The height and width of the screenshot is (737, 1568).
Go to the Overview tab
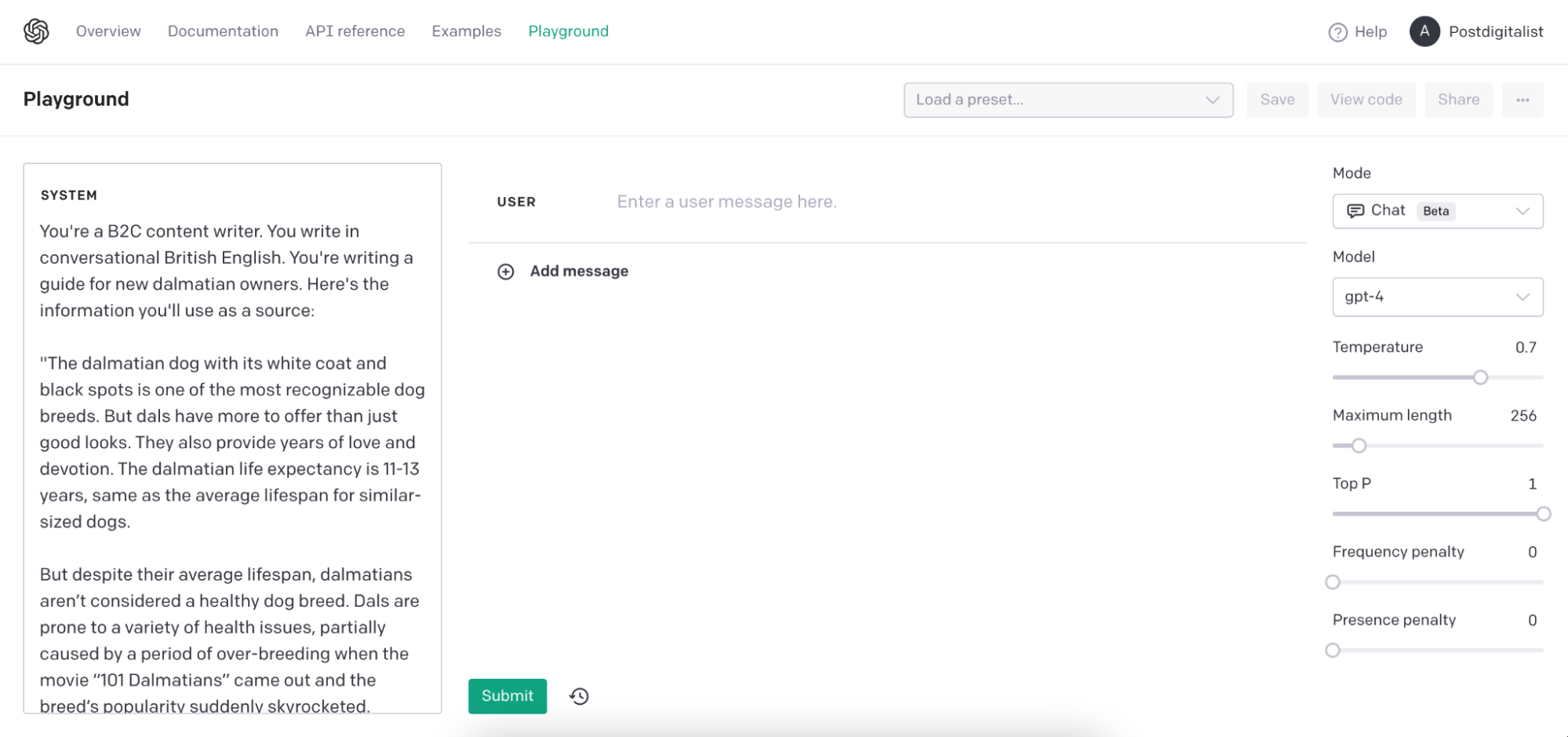(108, 31)
